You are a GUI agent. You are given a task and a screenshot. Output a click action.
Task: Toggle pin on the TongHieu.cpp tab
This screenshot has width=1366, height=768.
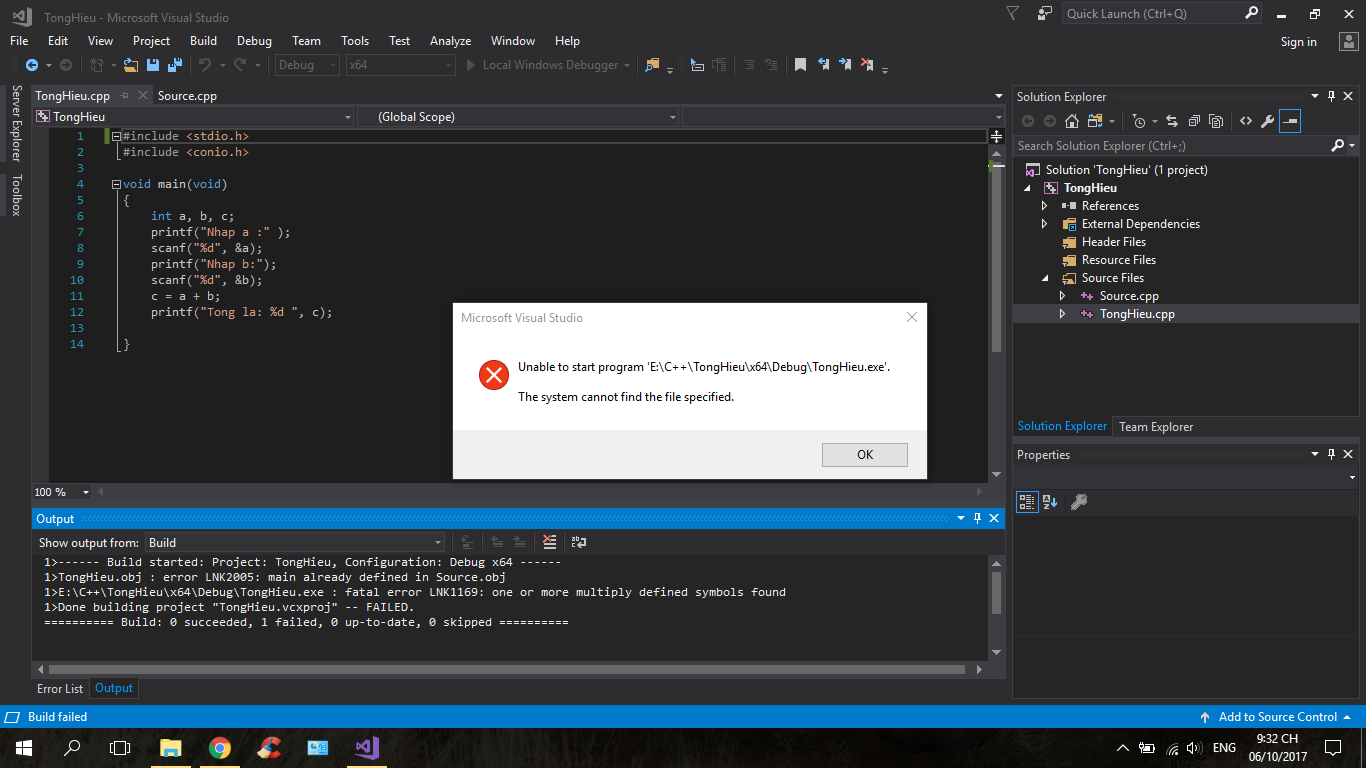(124, 96)
